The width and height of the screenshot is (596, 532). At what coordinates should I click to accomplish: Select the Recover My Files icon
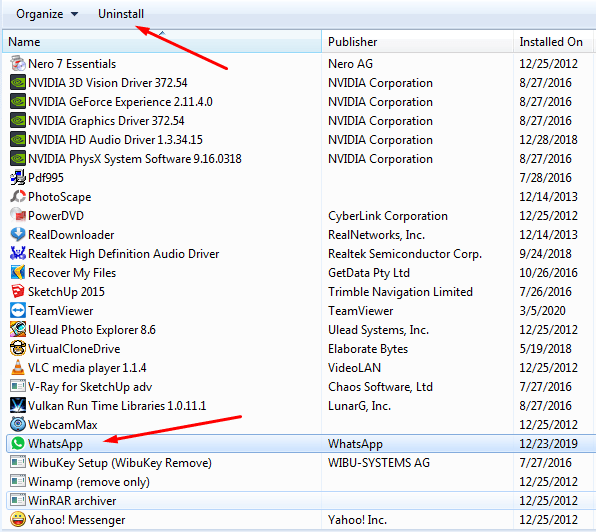click(18, 272)
